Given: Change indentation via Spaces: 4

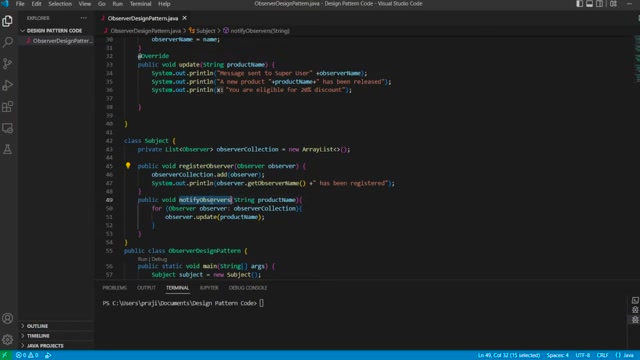Looking at the screenshot, I should 558,355.
